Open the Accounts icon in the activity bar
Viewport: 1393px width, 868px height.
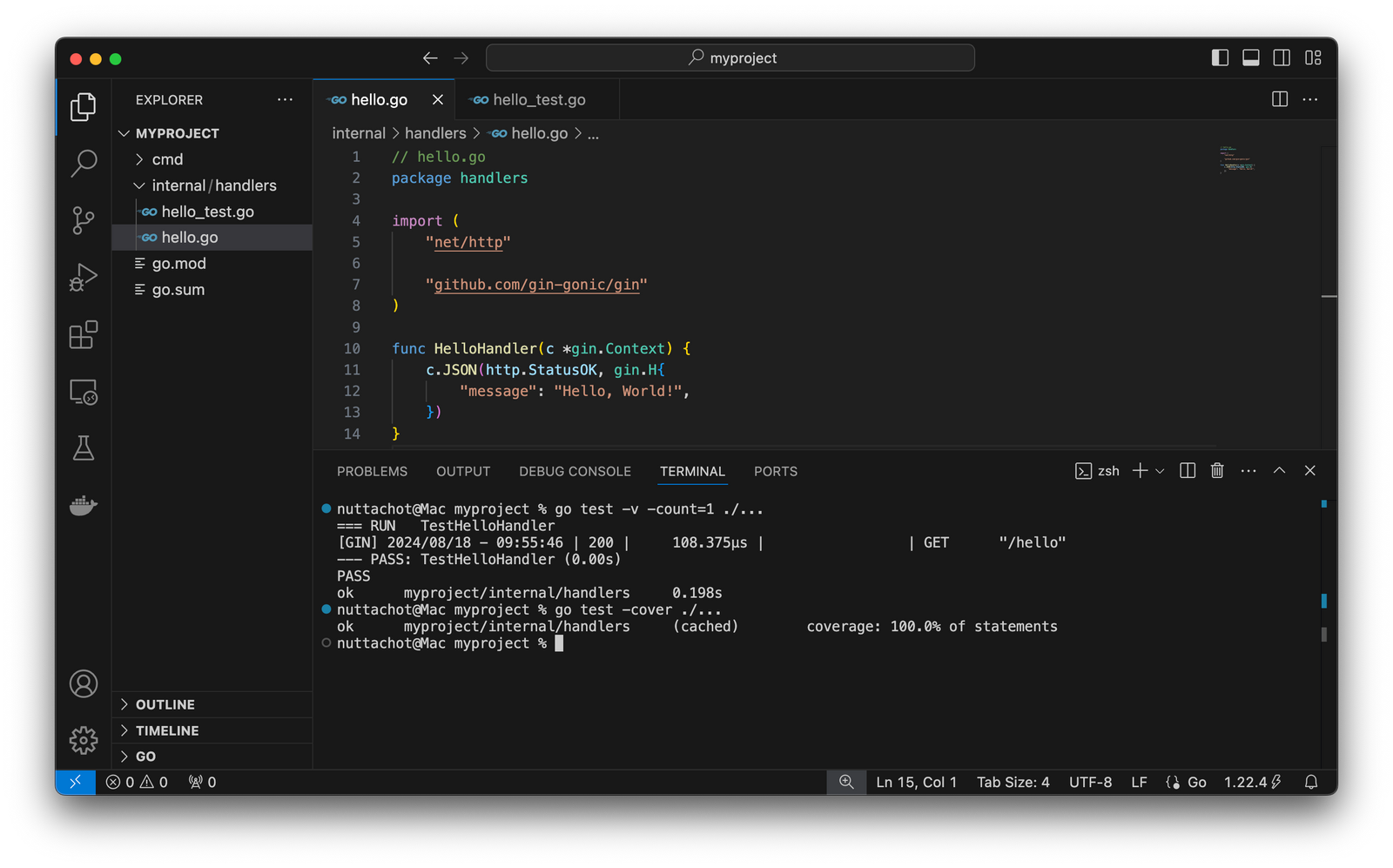(x=83, y=684)
